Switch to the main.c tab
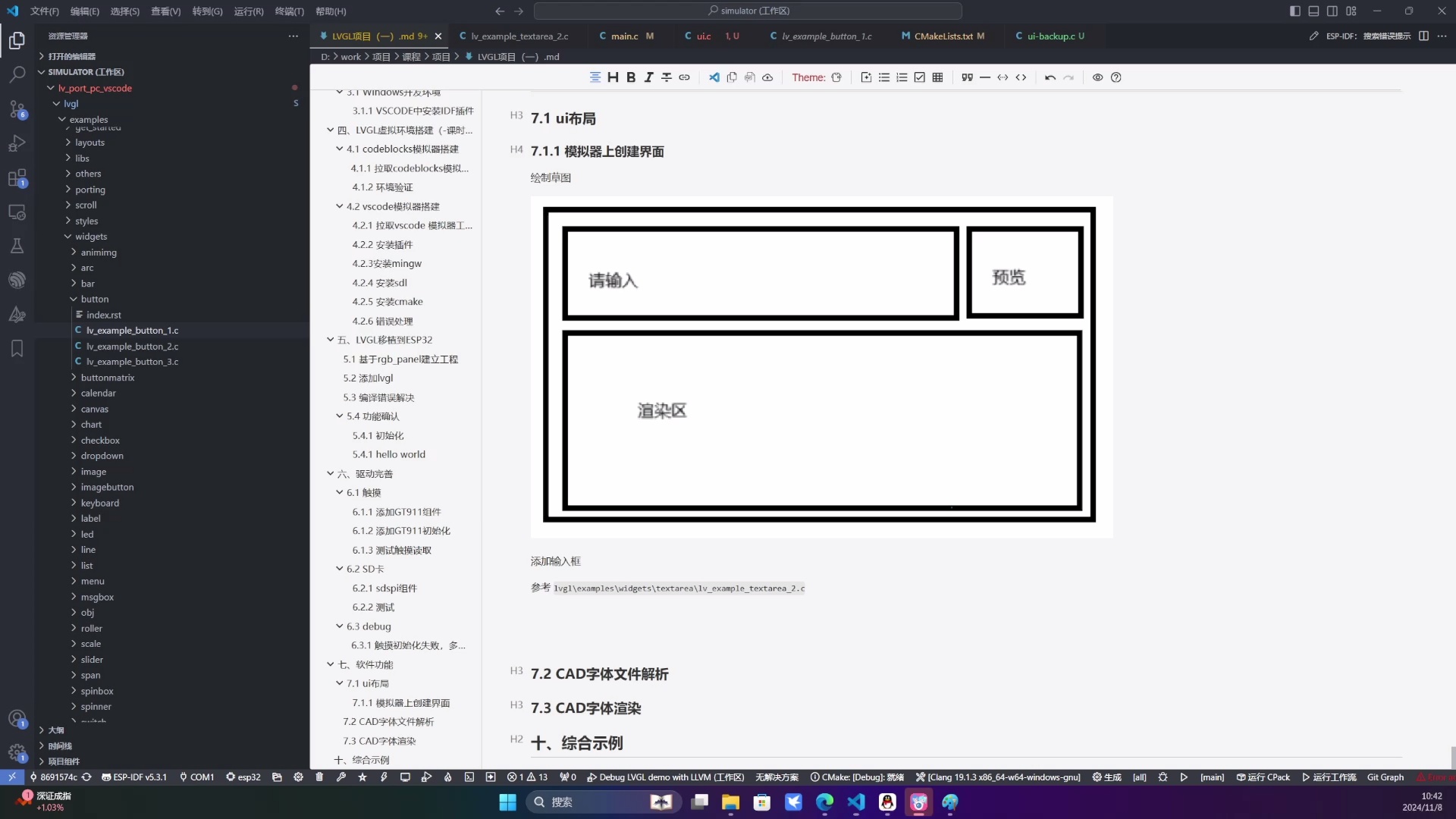1456x819 pixels. tap(626, 36)
